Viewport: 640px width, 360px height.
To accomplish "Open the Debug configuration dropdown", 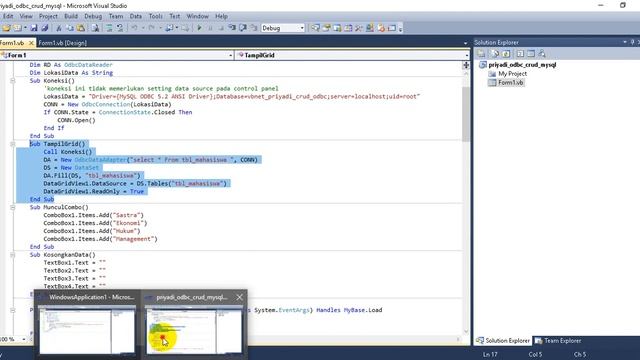I will [x=302, y=28].
